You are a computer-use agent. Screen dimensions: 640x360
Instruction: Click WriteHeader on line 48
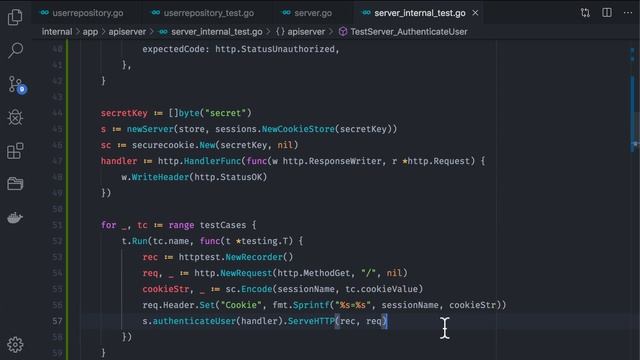pyautogui.click(x=160, y=177)
